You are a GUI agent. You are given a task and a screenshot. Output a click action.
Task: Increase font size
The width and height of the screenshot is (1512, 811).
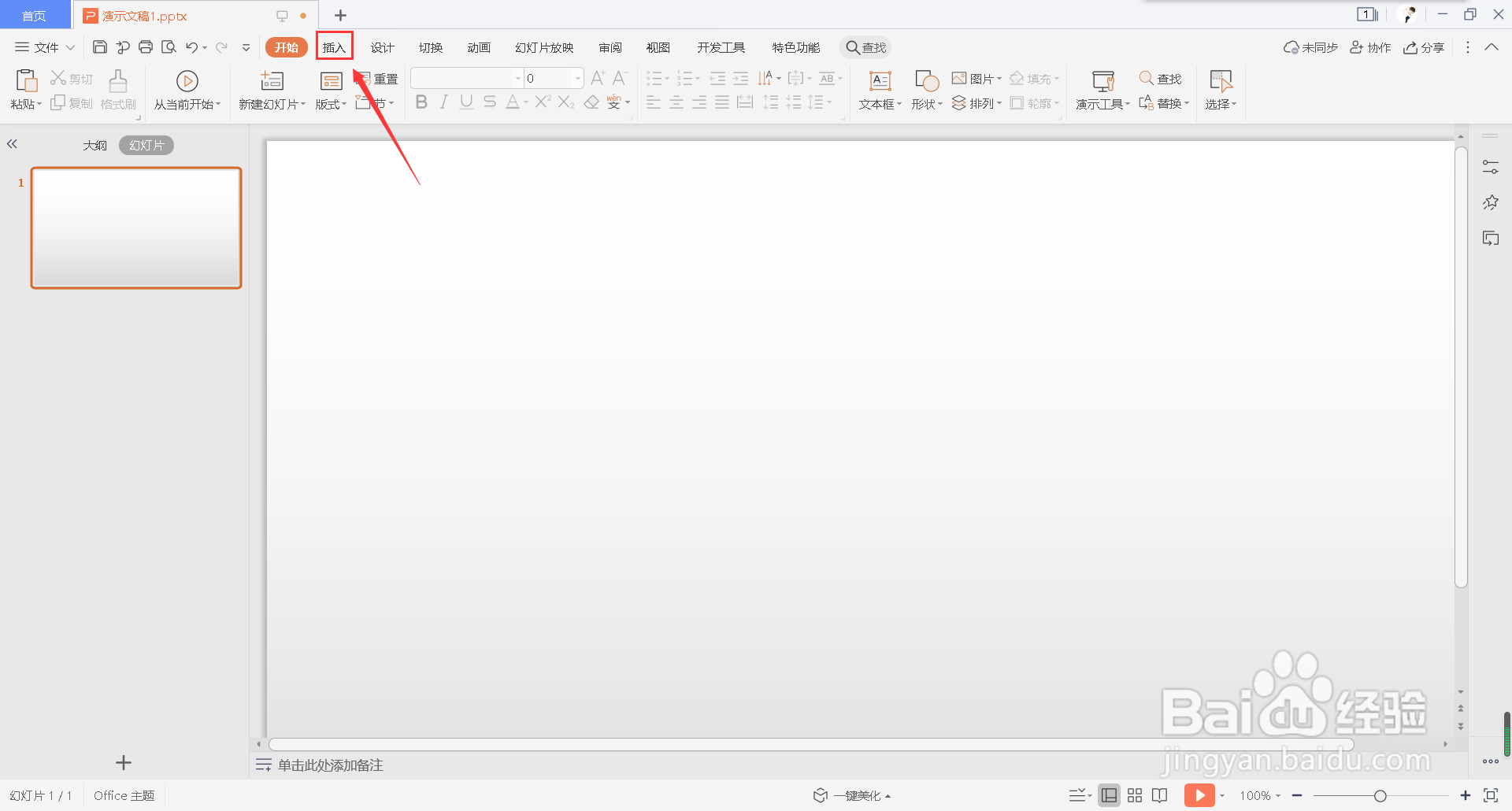pos(598,78)
